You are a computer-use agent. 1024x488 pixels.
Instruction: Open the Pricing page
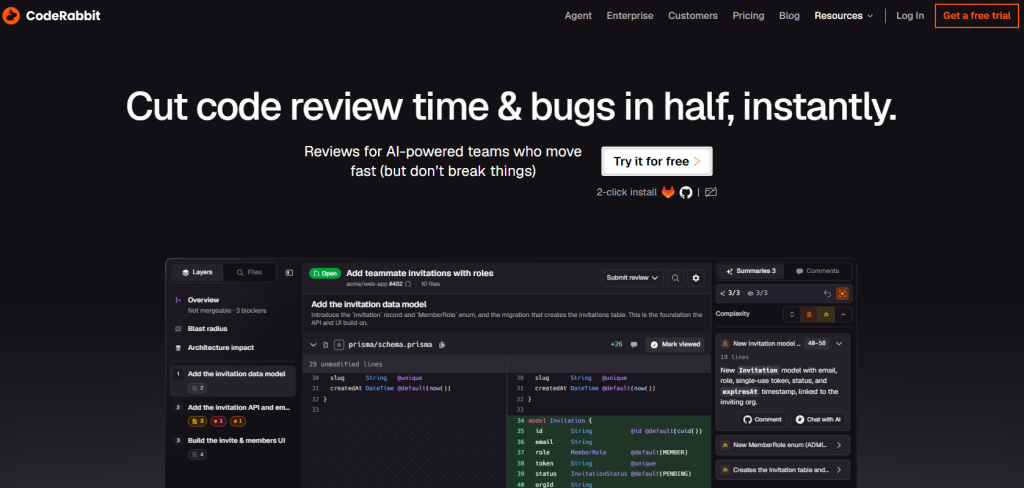[x=748, y=16]
